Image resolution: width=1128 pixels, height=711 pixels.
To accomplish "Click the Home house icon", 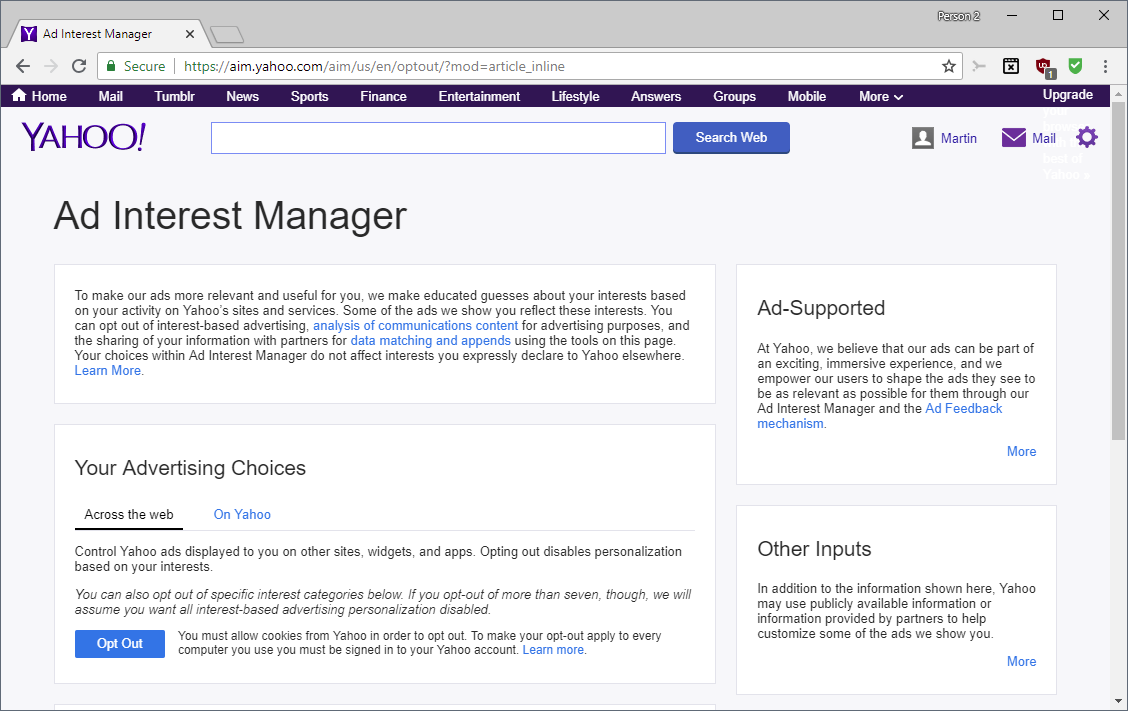I will pos(19,95).
